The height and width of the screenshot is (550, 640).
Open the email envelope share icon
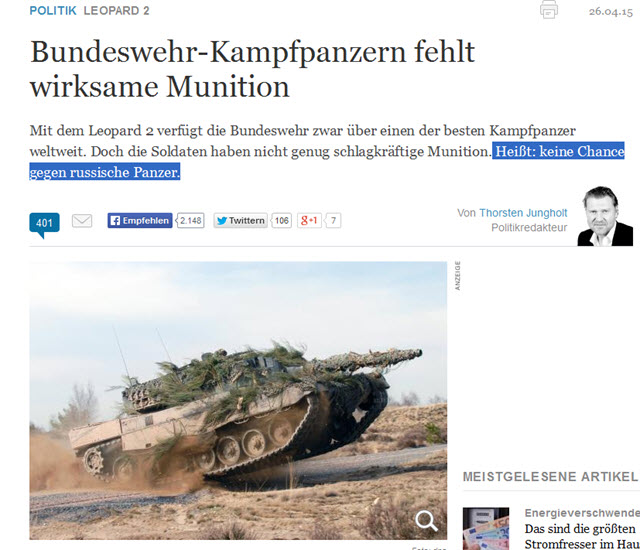(82, 221)
